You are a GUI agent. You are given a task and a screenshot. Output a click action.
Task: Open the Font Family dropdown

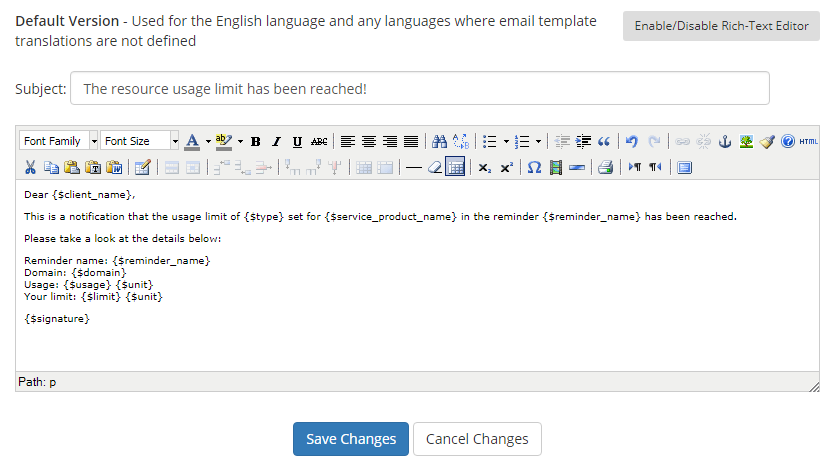[59, 141]
